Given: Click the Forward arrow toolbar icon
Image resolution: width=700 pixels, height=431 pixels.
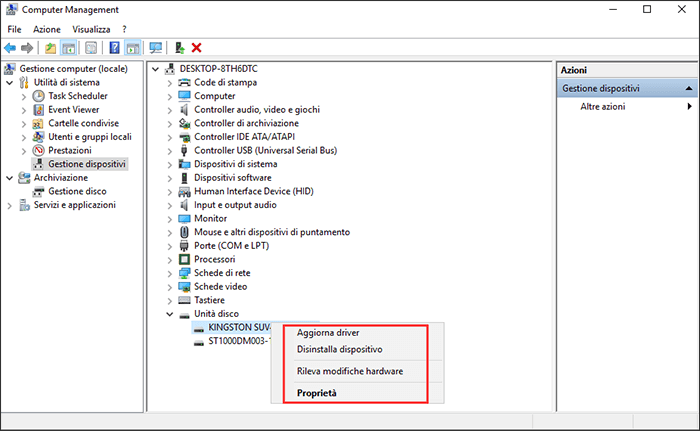Looking at the screenshot, I should pyautogui.click(x=27, y=48).
